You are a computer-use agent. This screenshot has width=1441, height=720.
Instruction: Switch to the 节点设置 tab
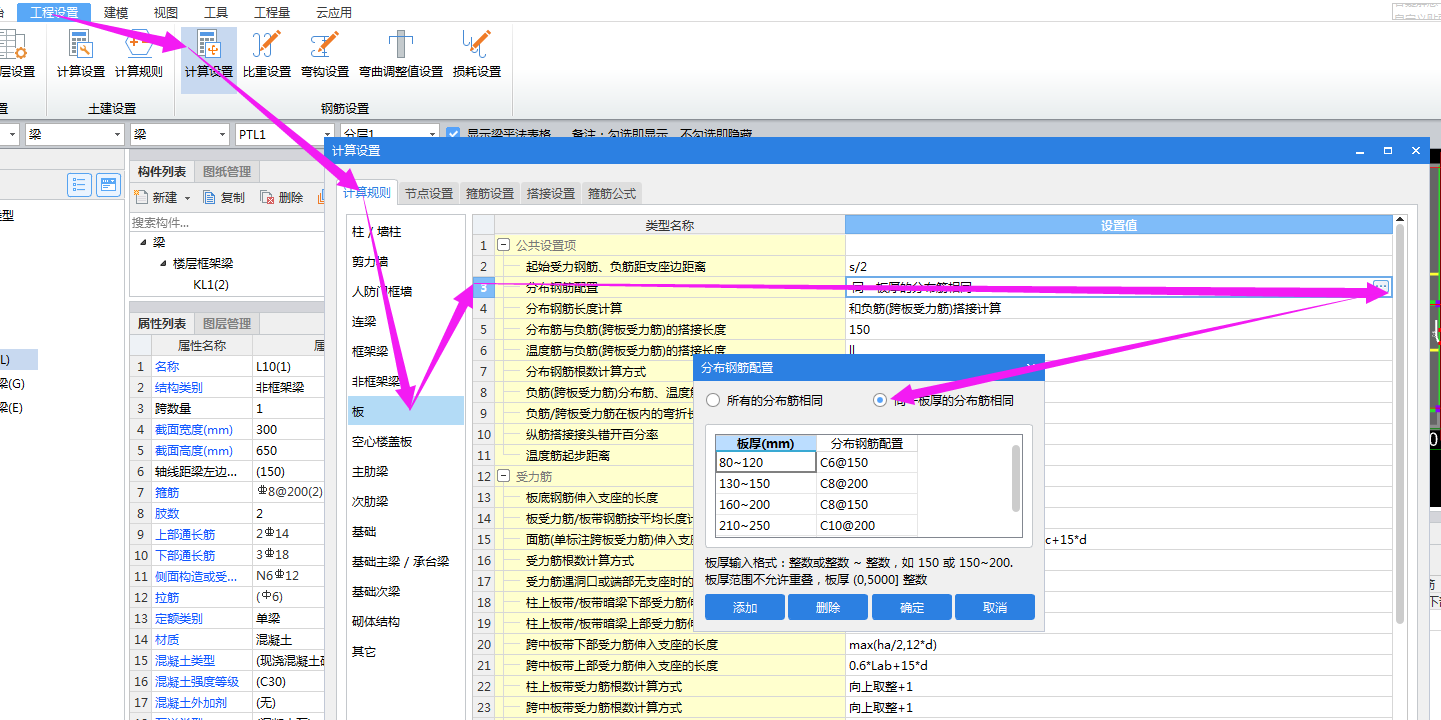(x=429, y=193)
